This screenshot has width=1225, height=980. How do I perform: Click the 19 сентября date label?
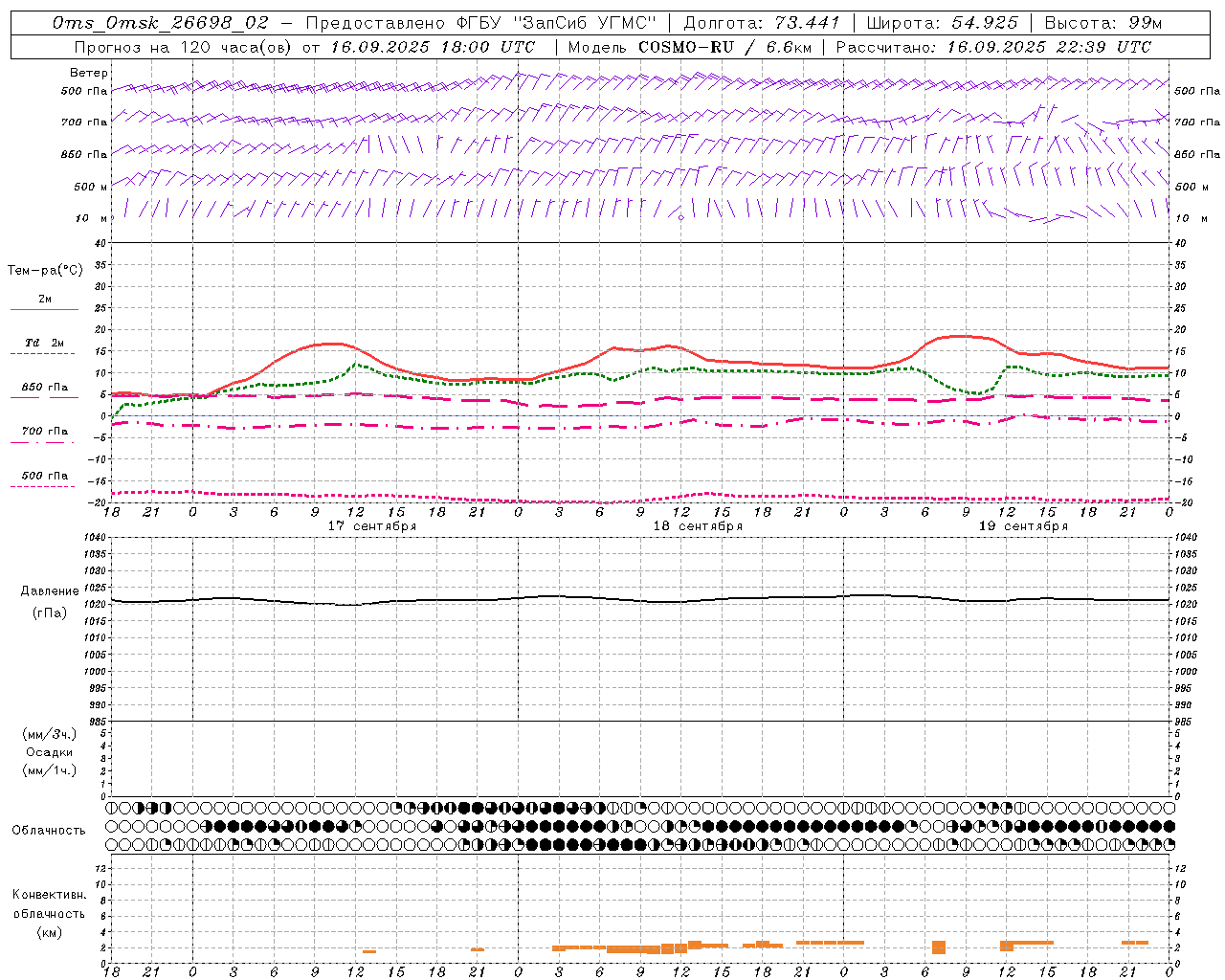point(1023,526)
